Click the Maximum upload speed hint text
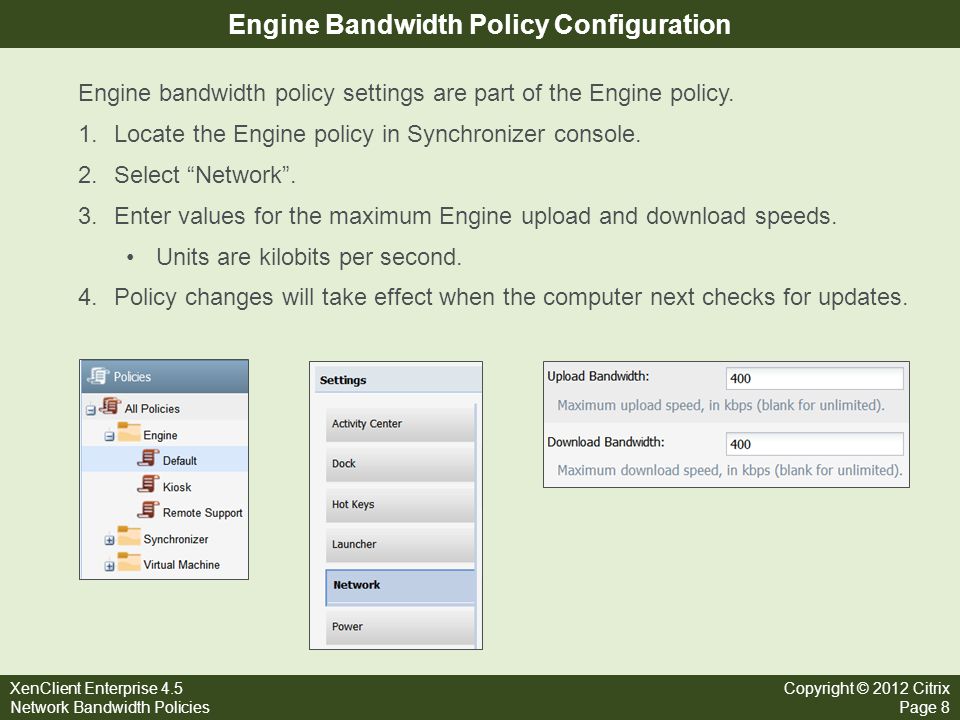This screenshot has width=960, height=720. coord(721,405)
